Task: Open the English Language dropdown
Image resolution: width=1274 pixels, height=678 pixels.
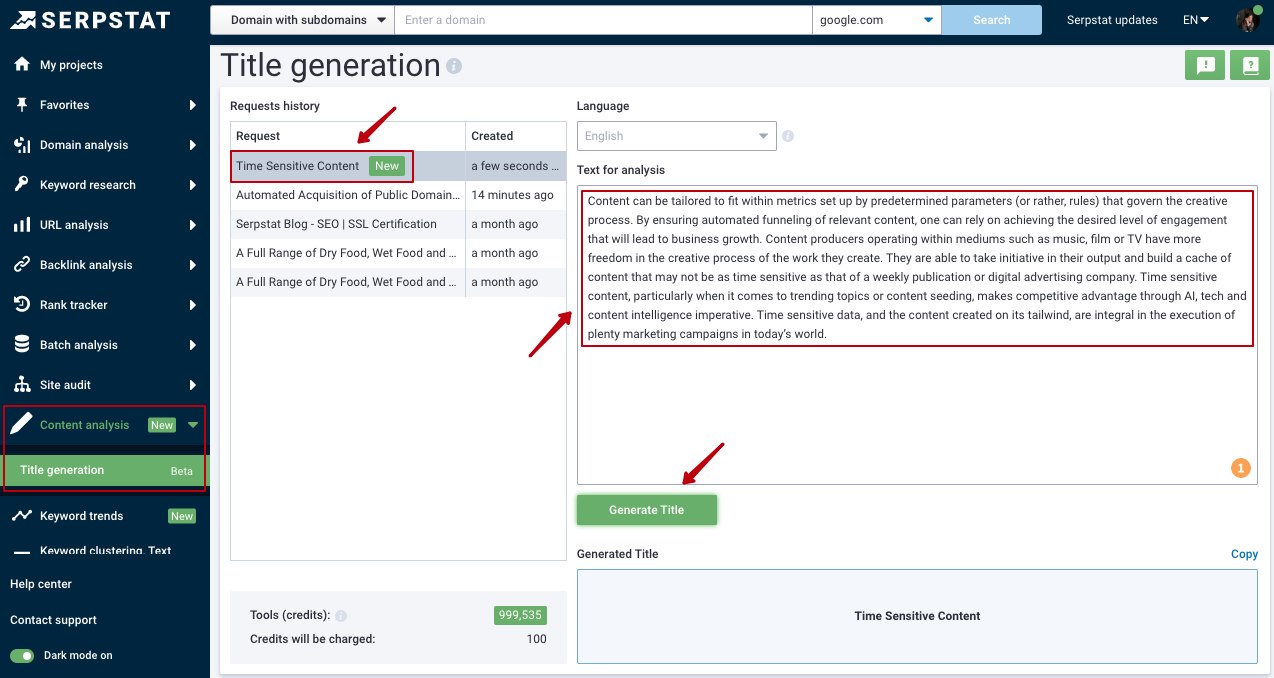Action: coord(677,136)
